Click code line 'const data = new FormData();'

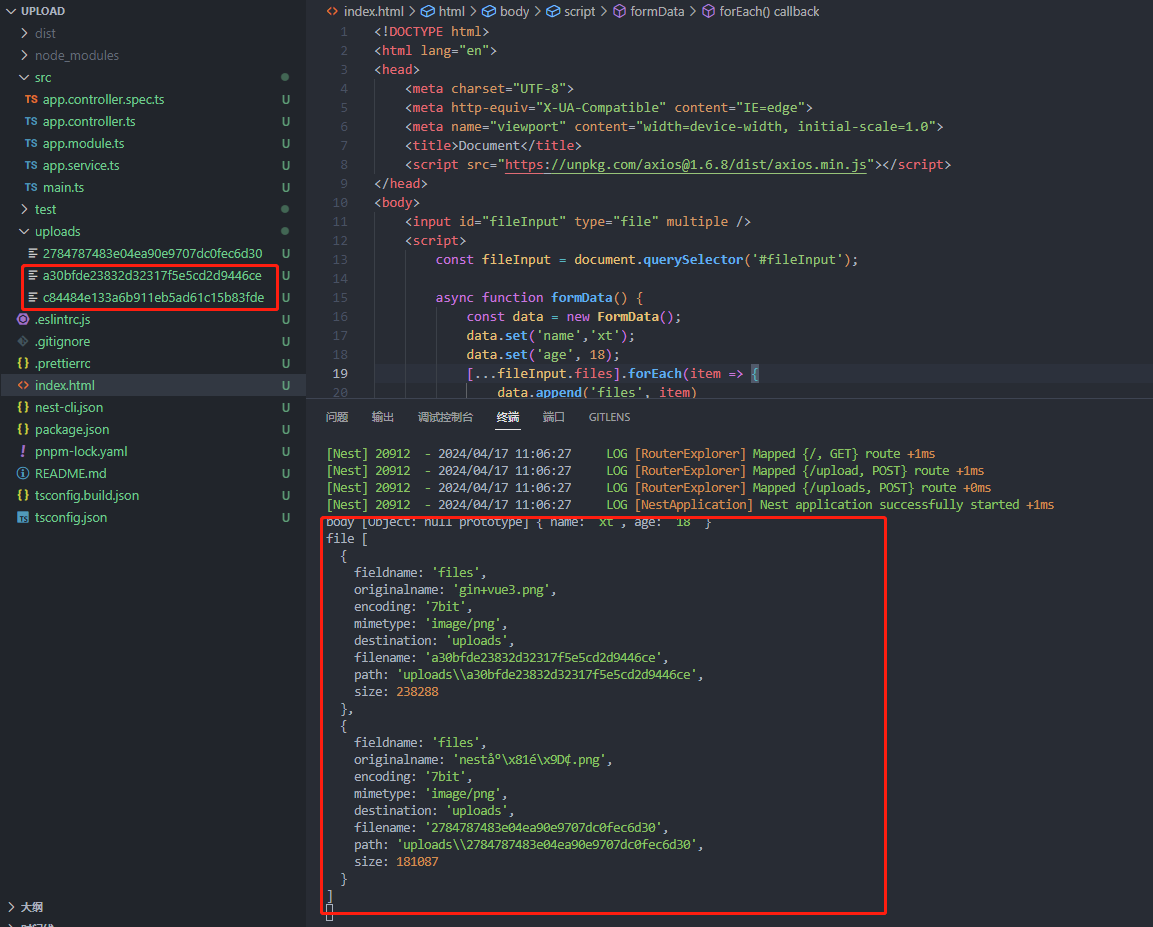click(x=574, y=317)
